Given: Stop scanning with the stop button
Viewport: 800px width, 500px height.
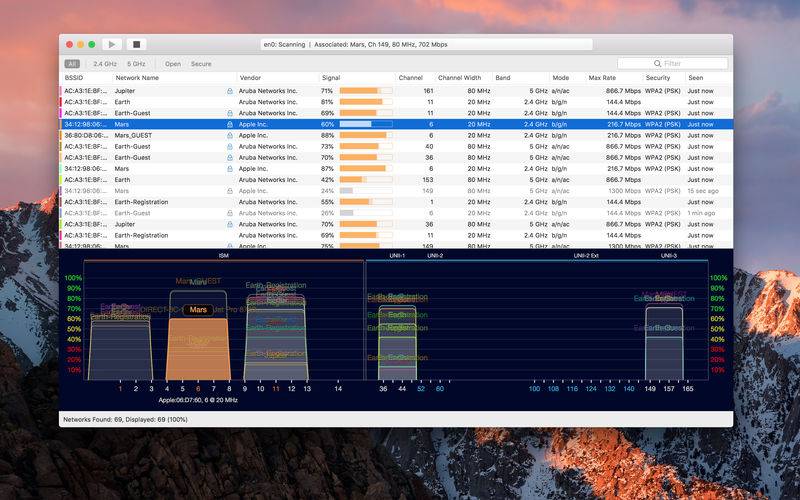Looking at the screenshot, I should pos(136,44).
